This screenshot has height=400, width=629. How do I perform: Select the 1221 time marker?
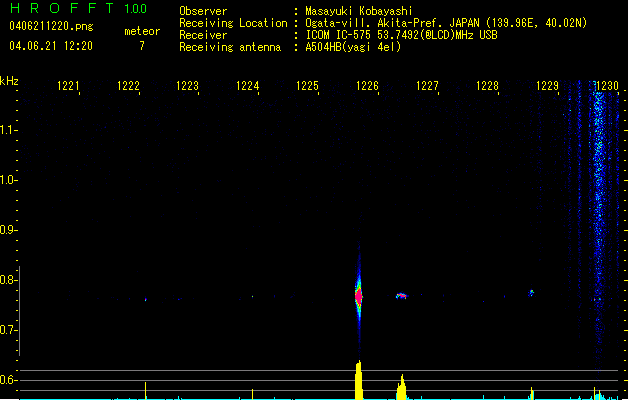tap(68, 87)
